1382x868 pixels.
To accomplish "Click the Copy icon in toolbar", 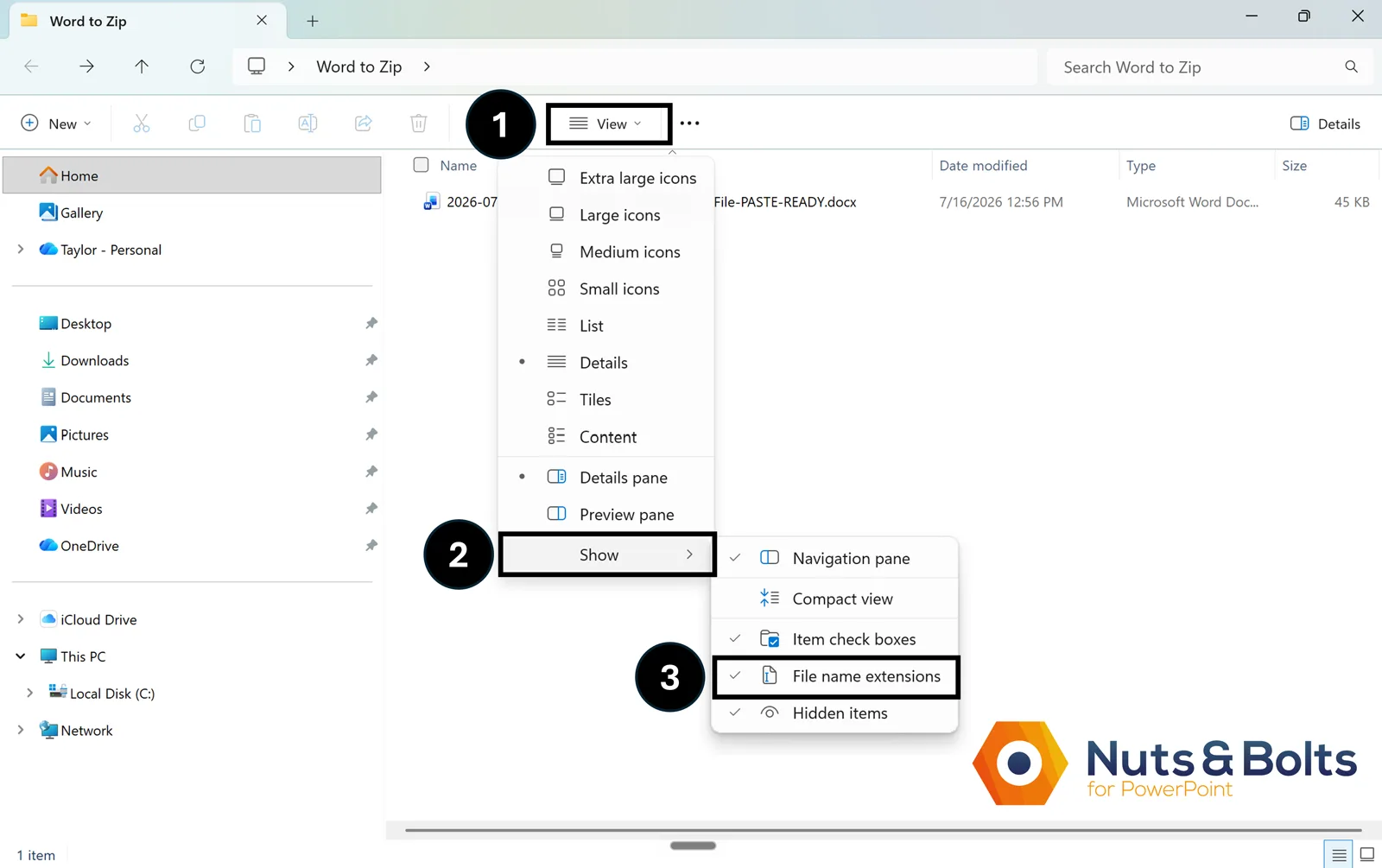I will click(x=197, y=124).
